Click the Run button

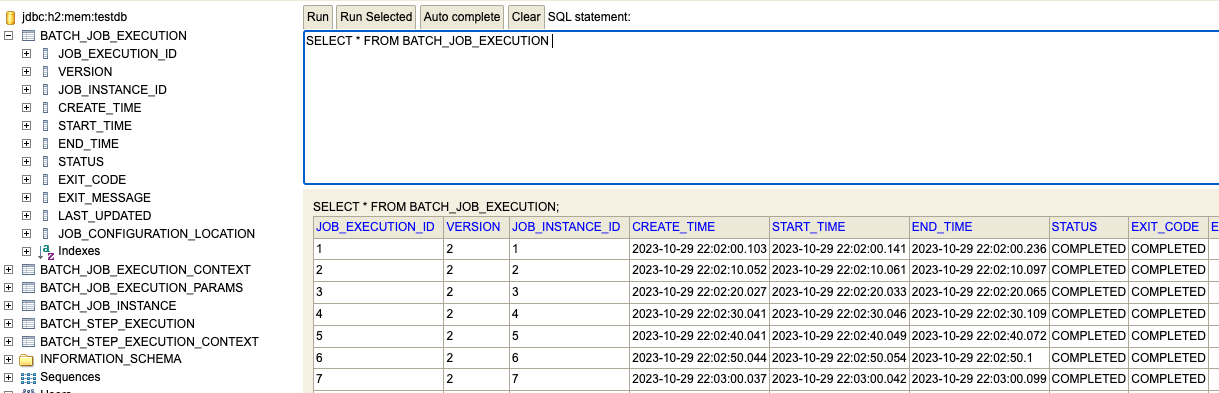tap(318, 17)
